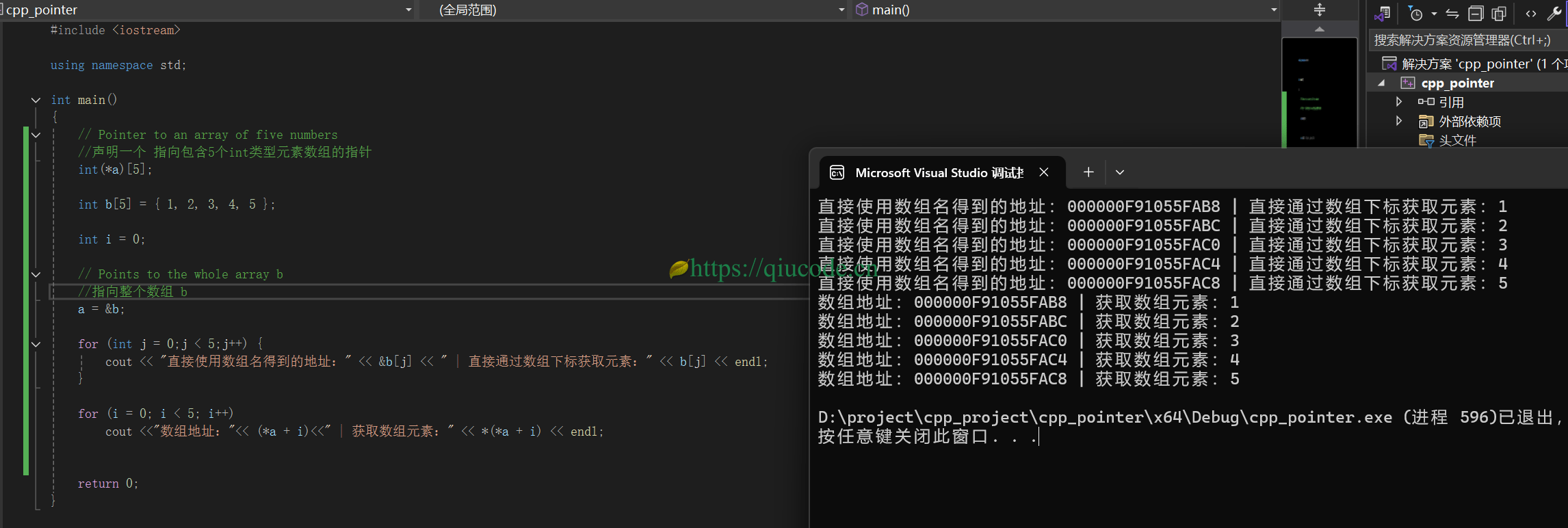Image resolution: width=1568 pixels, height=528 pixels.
Task: Click the 'return 0;' statement
Action: click(108, 484)
